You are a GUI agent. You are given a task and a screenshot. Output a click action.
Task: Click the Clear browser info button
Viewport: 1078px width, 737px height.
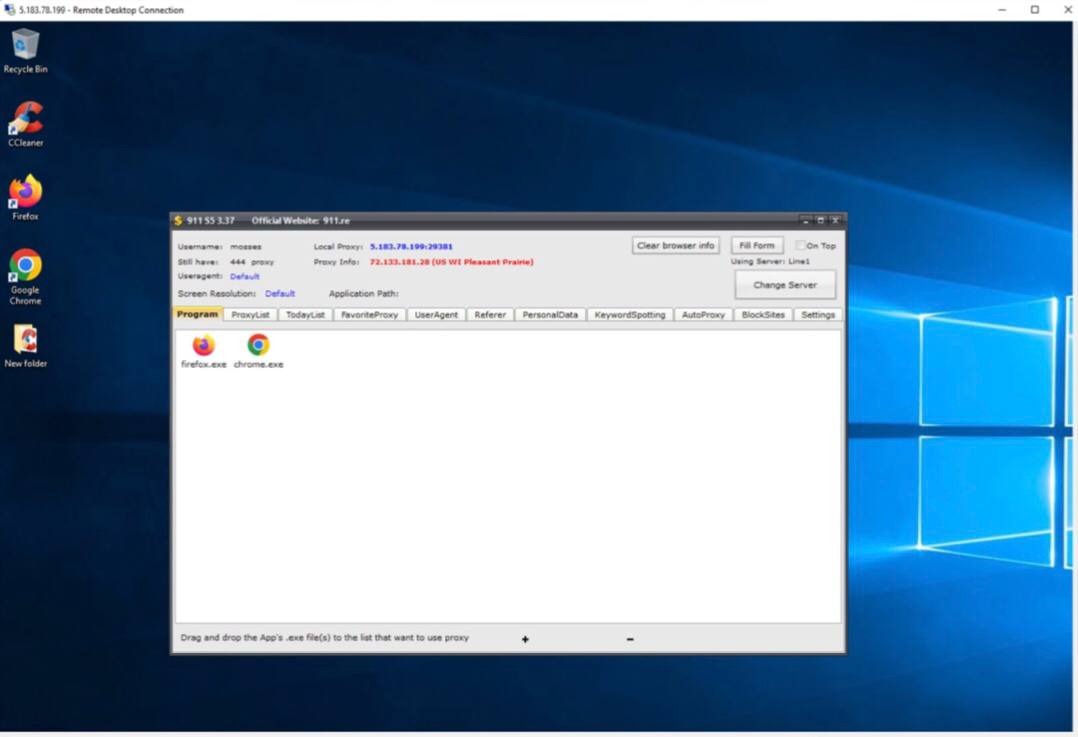click(675, 245)
